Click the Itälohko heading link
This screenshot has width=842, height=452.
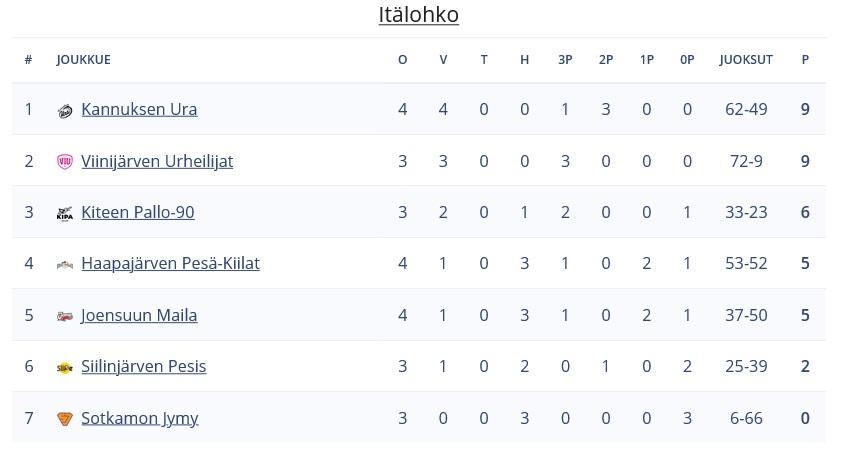point(418,14)
